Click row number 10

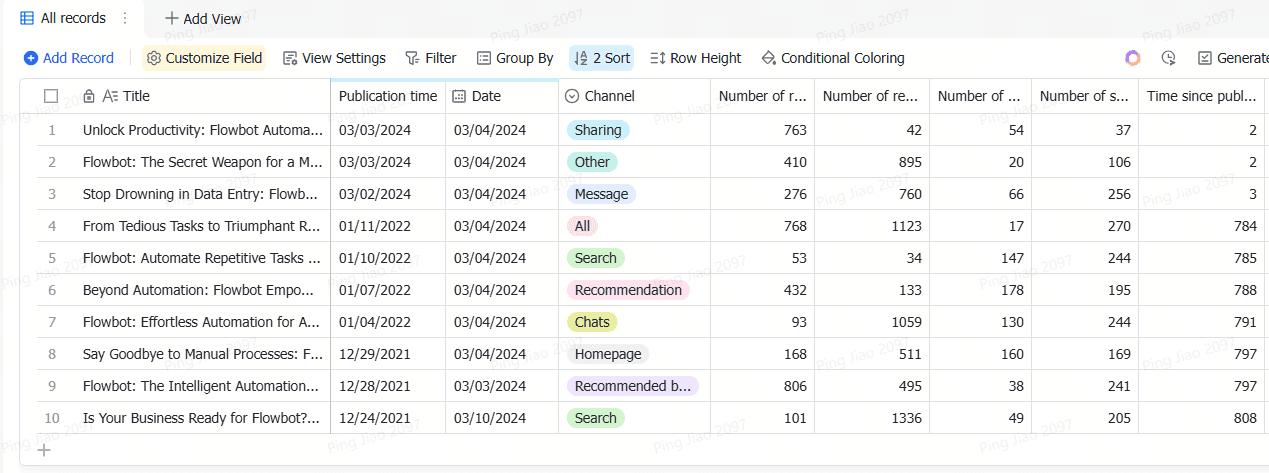[52, 418]
